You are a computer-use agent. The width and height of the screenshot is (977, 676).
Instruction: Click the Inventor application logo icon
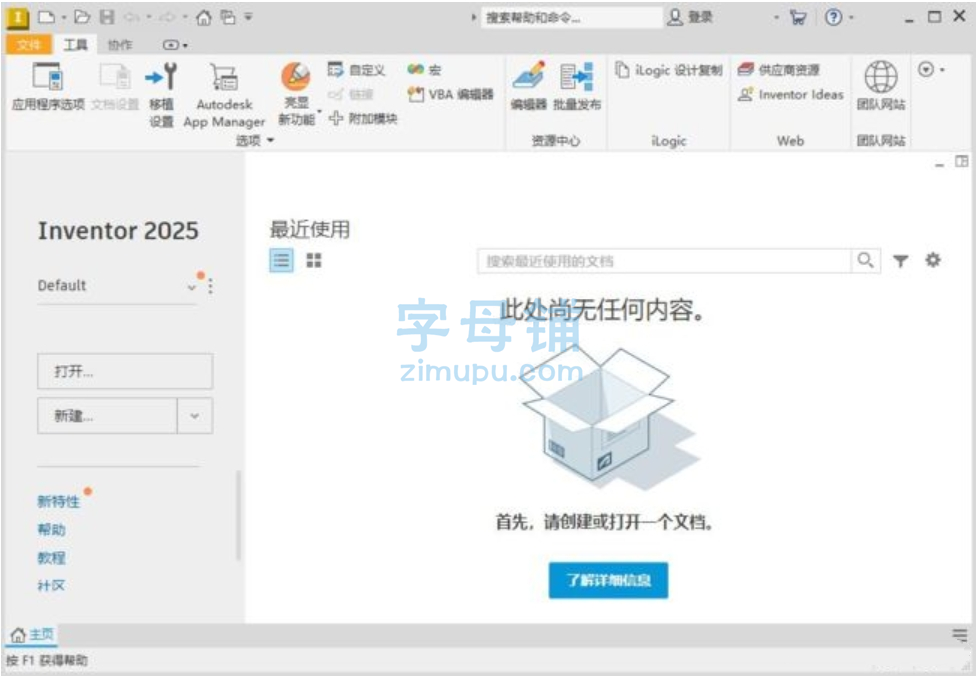click(17, 17)
